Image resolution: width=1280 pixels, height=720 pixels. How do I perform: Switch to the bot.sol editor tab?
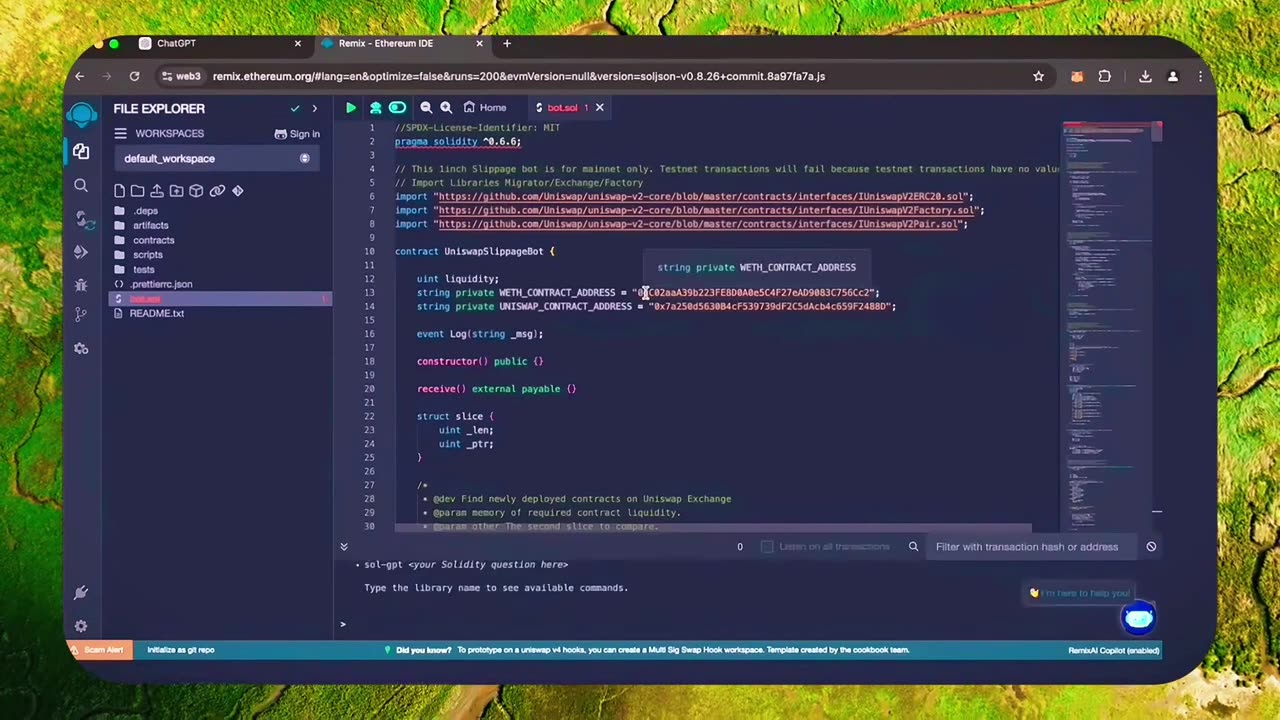(562, 107)
